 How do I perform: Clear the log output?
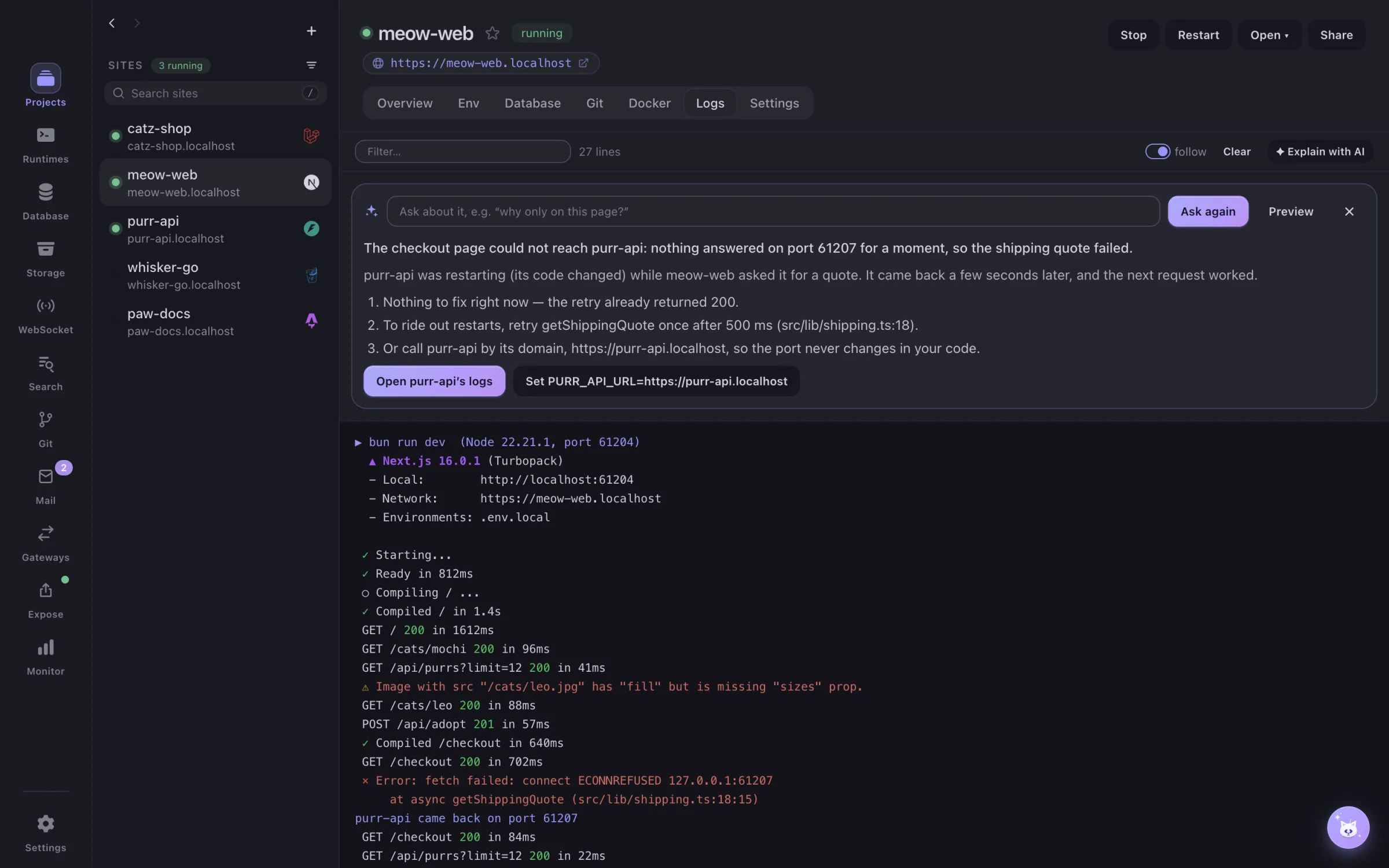1237,151
